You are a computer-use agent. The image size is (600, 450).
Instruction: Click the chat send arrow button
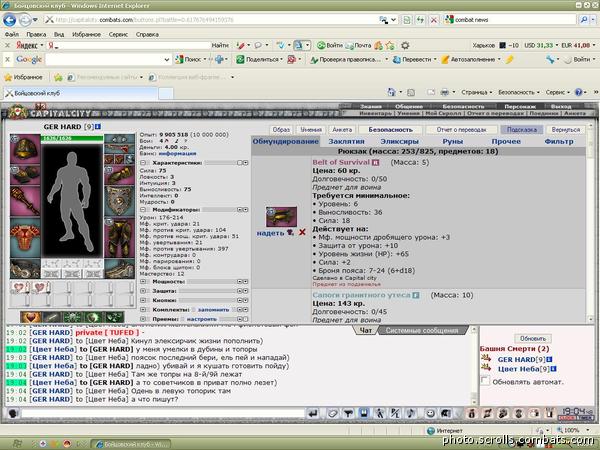(x=313, y=414)
